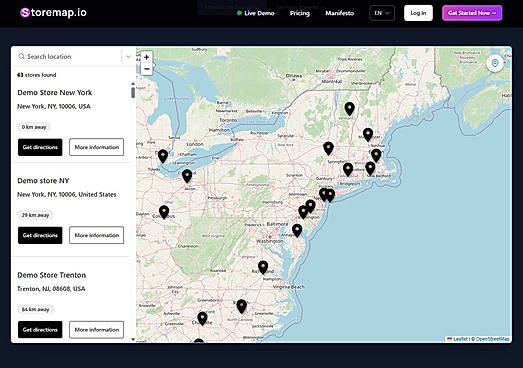
Task: Click the scroll-down arrow of store list
Action: tap(133, 339)
